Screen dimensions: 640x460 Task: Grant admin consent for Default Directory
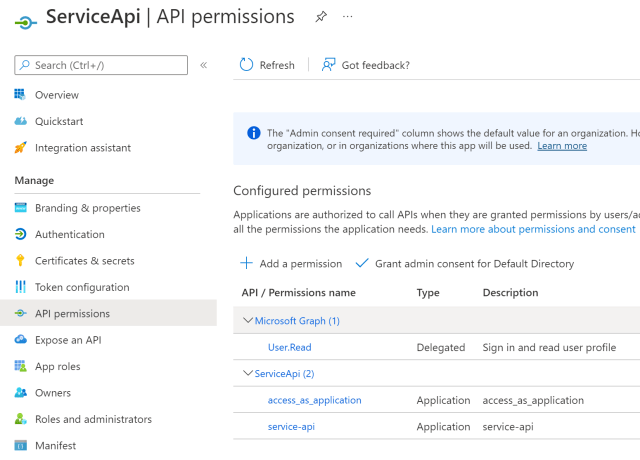475,264
